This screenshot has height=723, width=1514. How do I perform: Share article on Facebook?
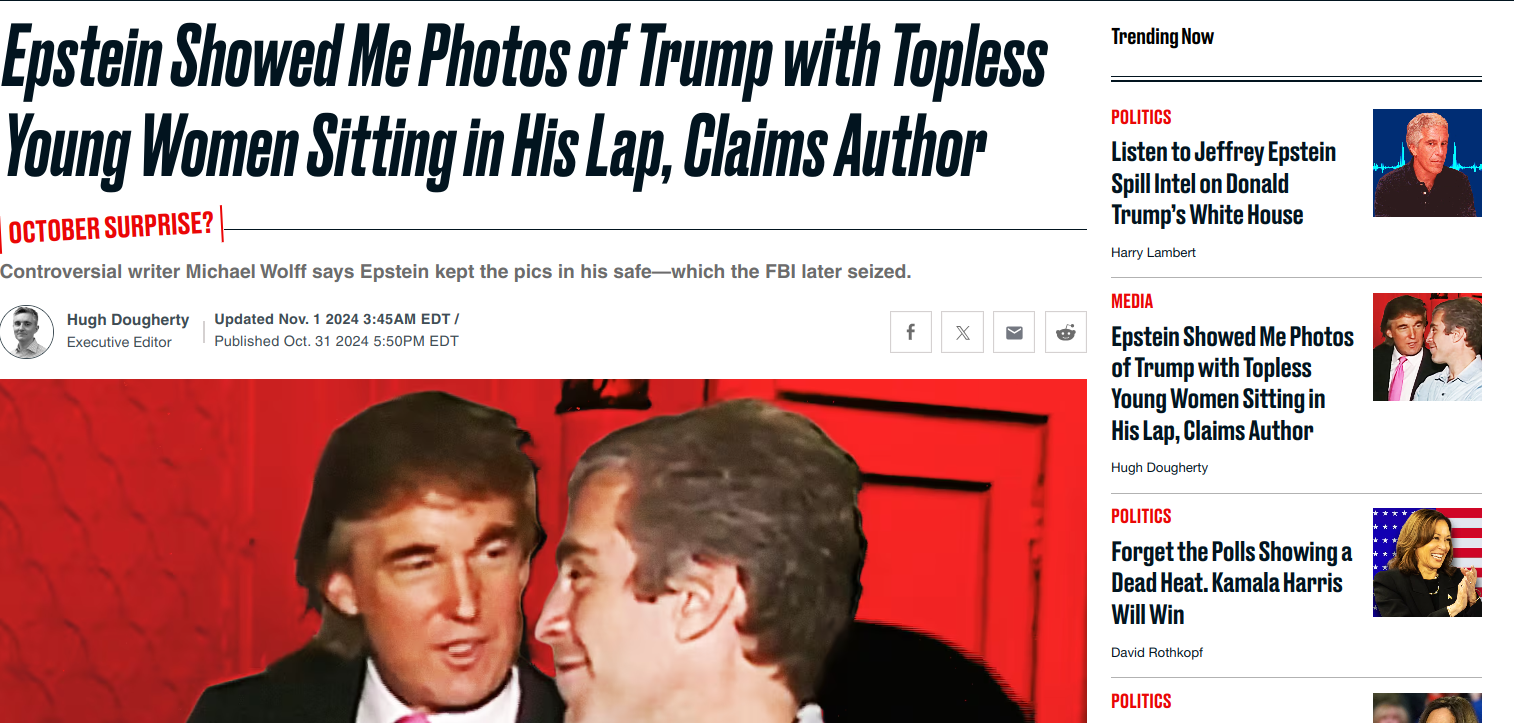pyautogui.click(x=911, y=332)
